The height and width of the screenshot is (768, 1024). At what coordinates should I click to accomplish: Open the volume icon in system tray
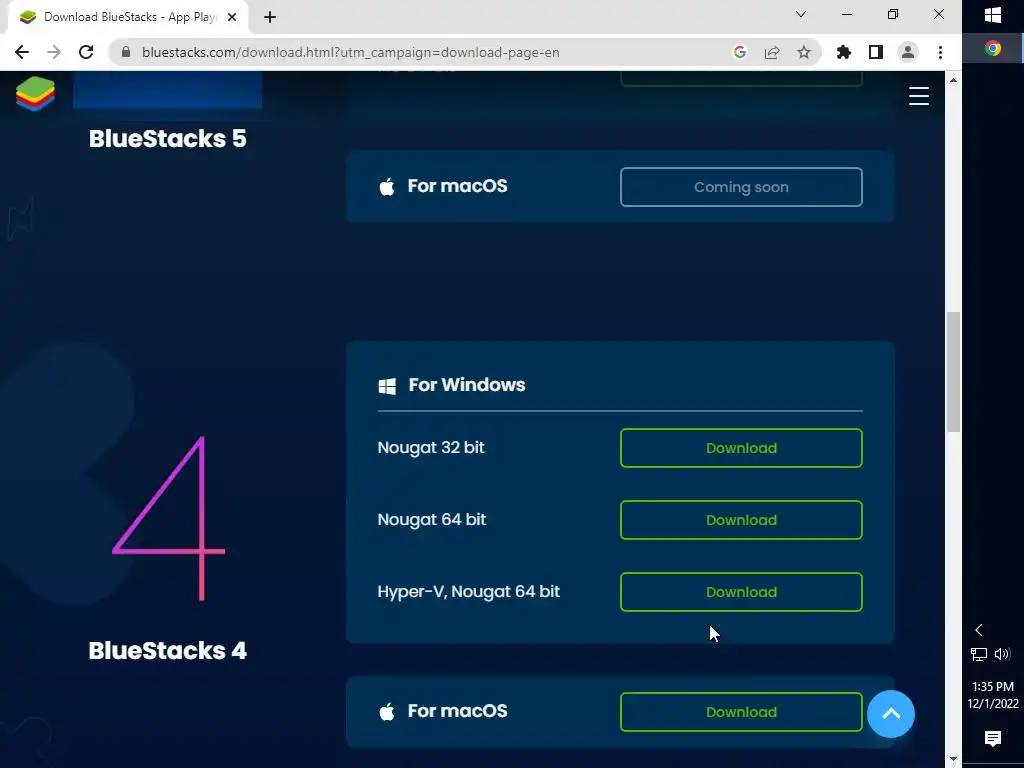1002,654
